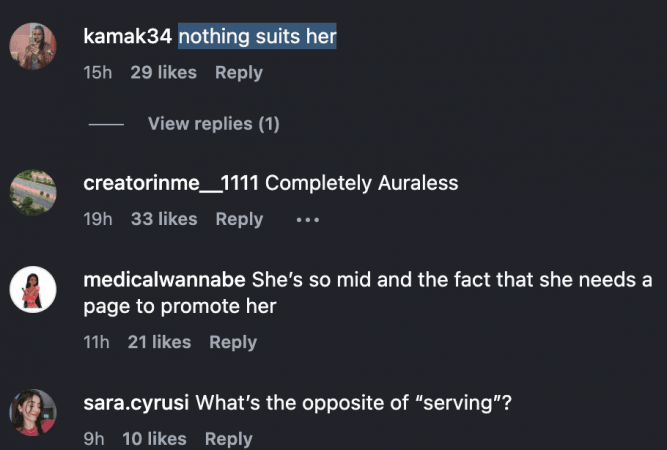The image size is (667, 450).
Task: View the 29 likes on kamak34's comment
Action: 163,73
